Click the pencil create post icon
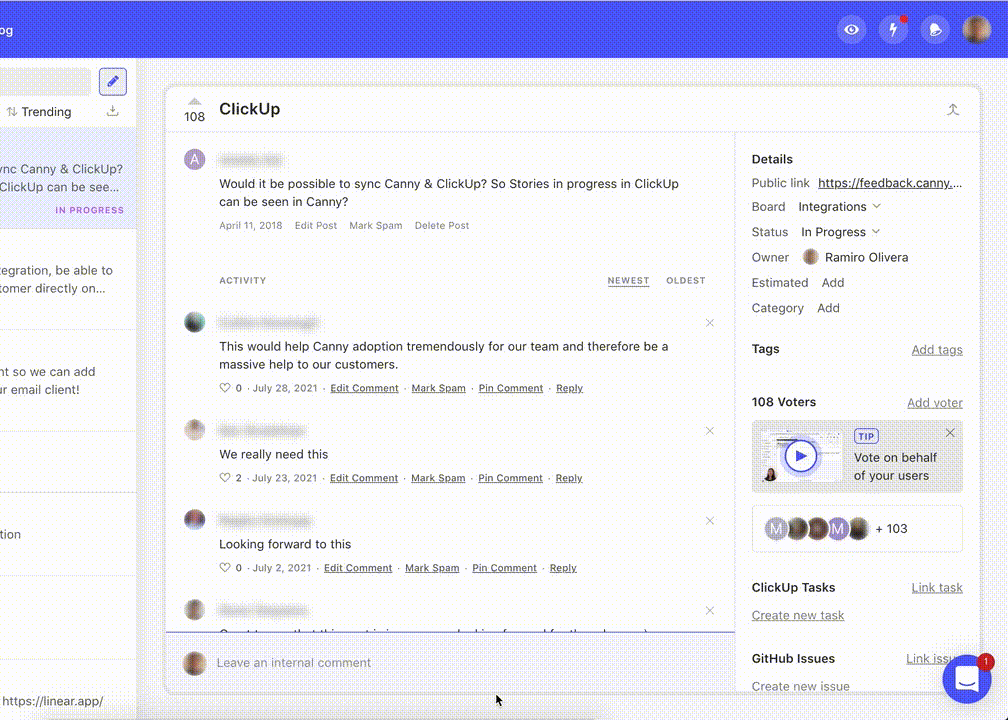This screenshot has height=720, width=1008. pyautogui.click(x=112, y=82)
